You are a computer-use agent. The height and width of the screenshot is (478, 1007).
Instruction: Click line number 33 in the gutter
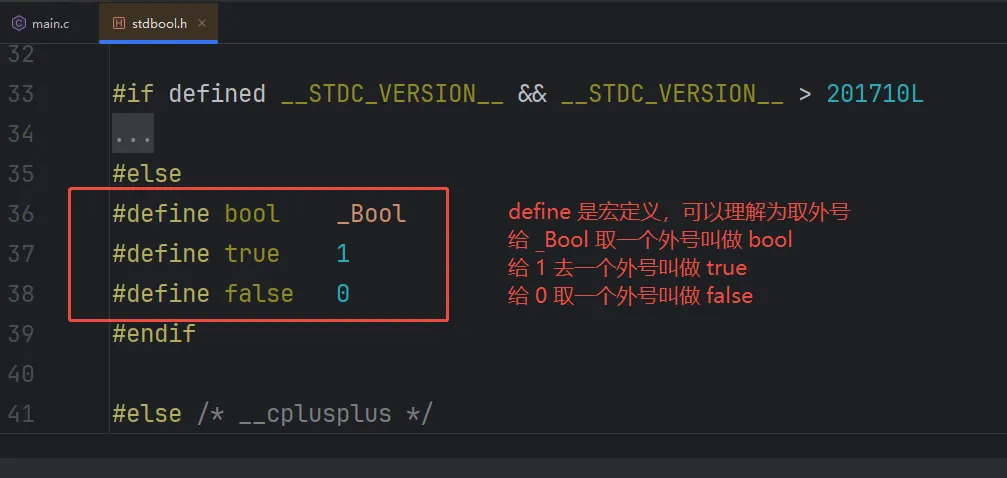pos(21,94)
